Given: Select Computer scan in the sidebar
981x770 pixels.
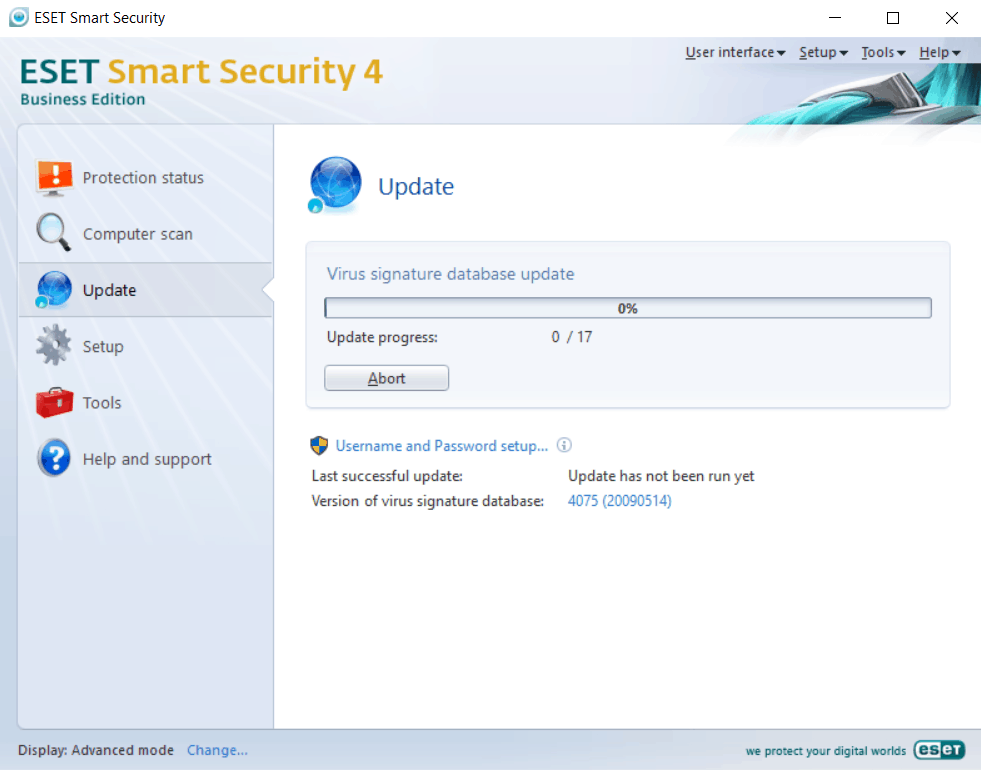Looking at the screenshot, I should 138,234.
